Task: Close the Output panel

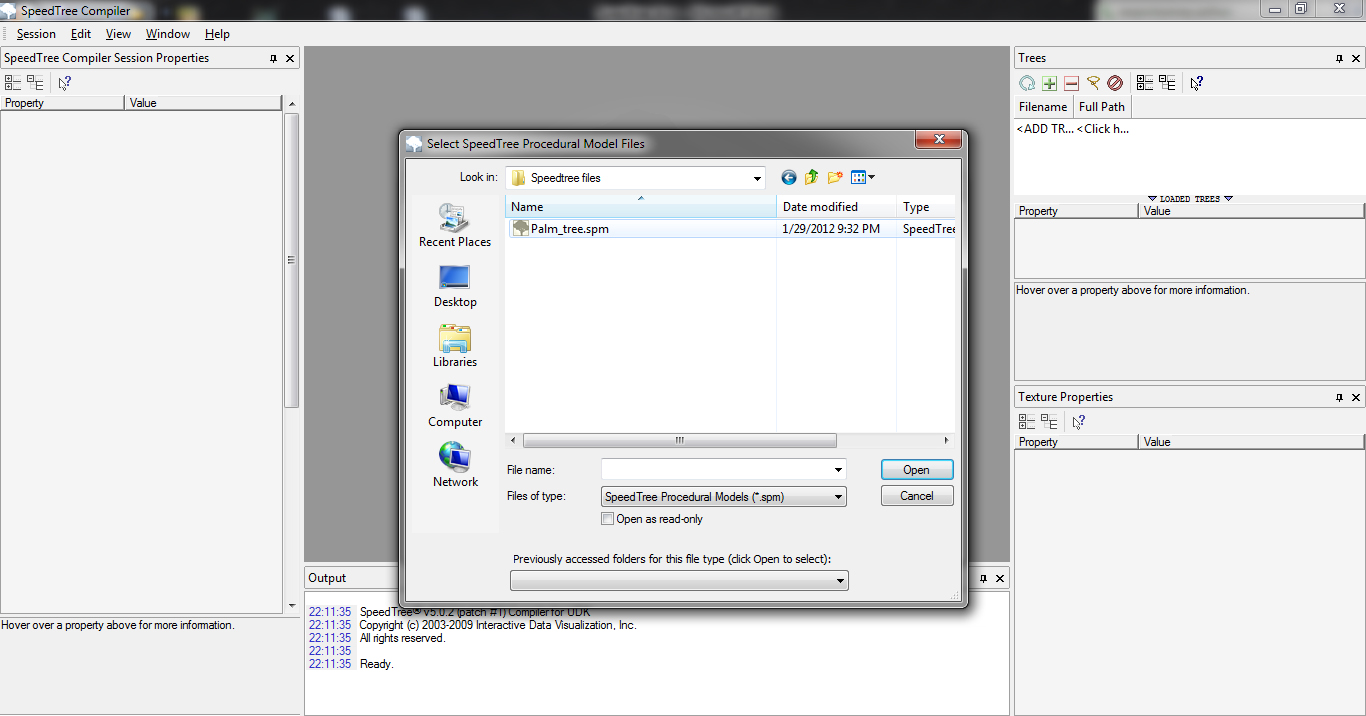Action: click(1000, 578)
